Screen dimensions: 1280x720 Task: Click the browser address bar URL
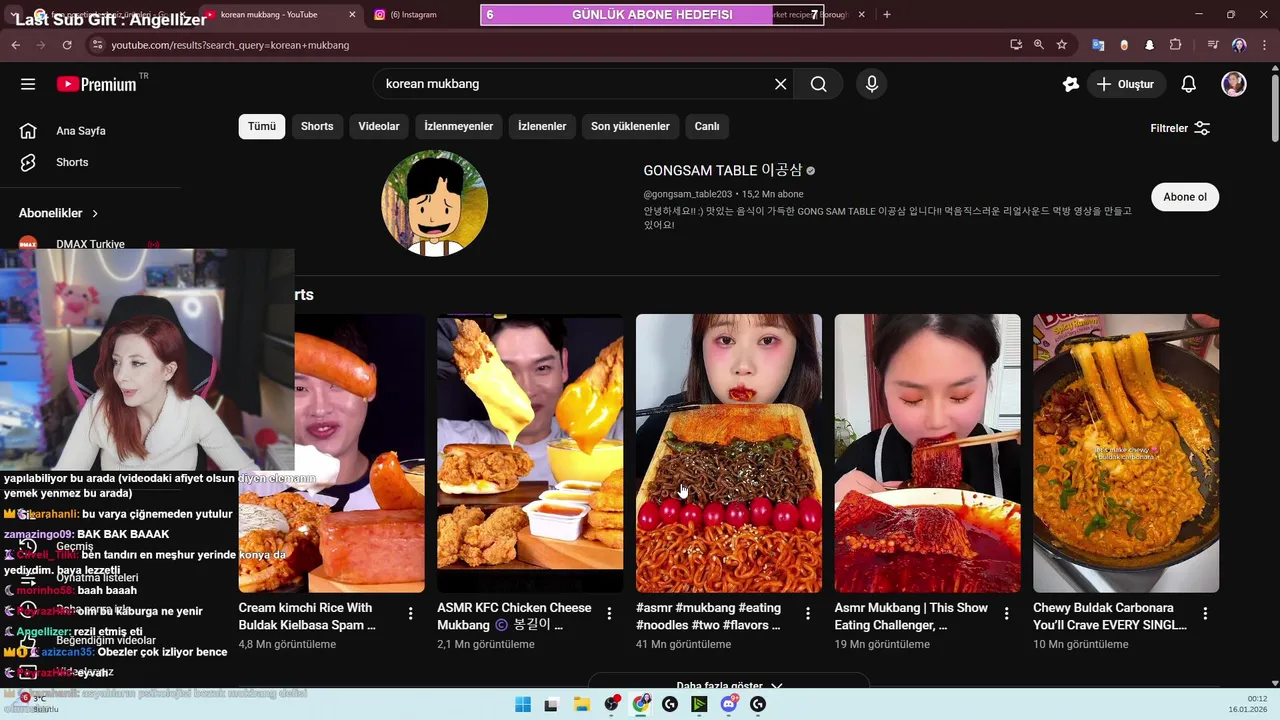point(230,45)
